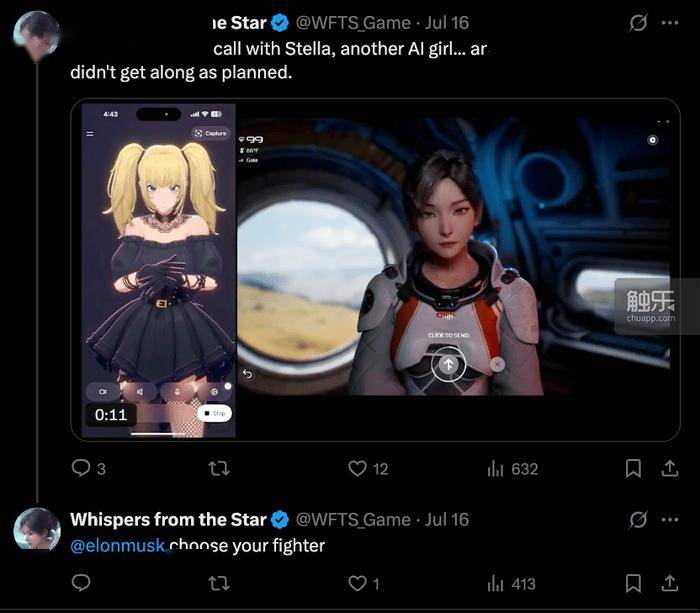This screenshot has width=700, height=613.
Task: Share the Stella call tweet
Action: point(670,468)
